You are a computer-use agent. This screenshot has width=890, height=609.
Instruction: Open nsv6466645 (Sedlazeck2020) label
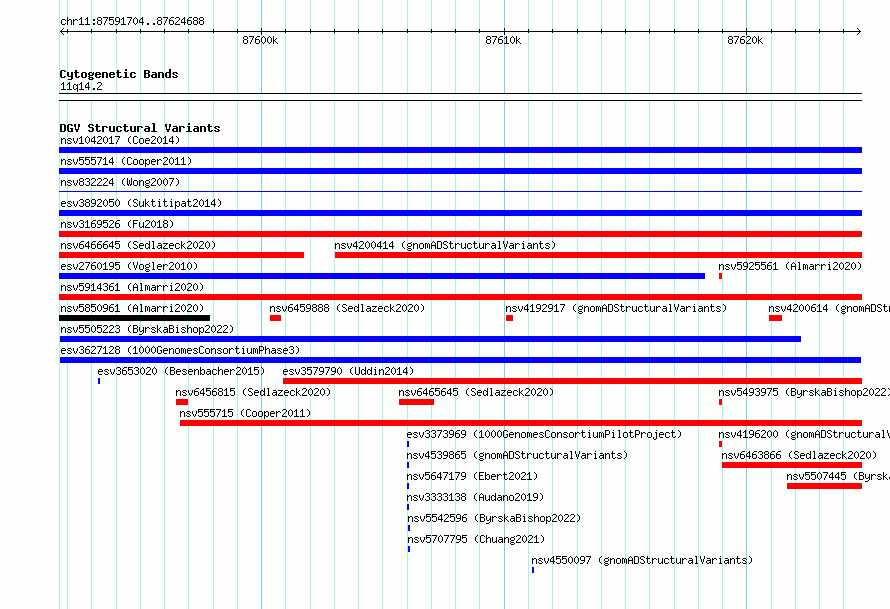click(x=138, y=245)
